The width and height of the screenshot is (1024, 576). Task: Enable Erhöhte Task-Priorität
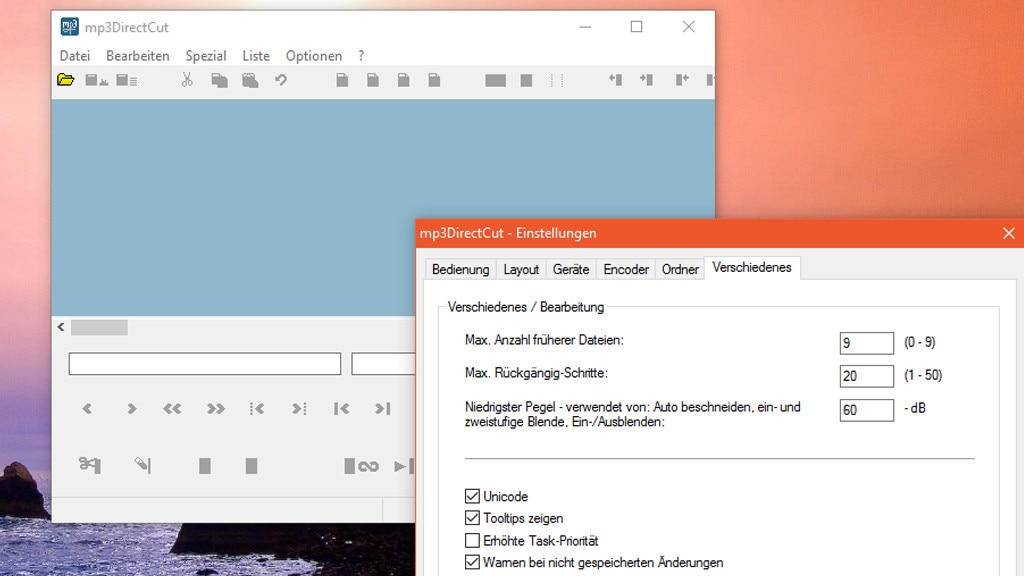tap(472, 540)
